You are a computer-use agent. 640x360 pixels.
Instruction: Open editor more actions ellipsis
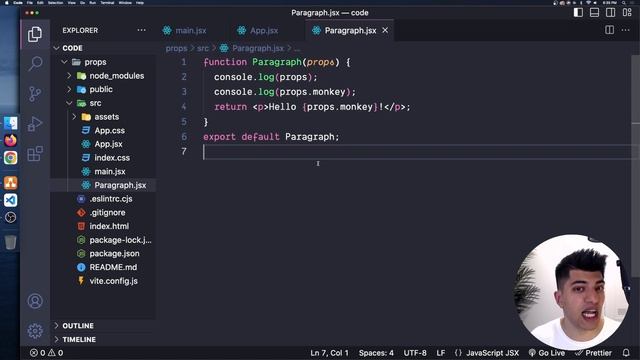pos(625,30)
